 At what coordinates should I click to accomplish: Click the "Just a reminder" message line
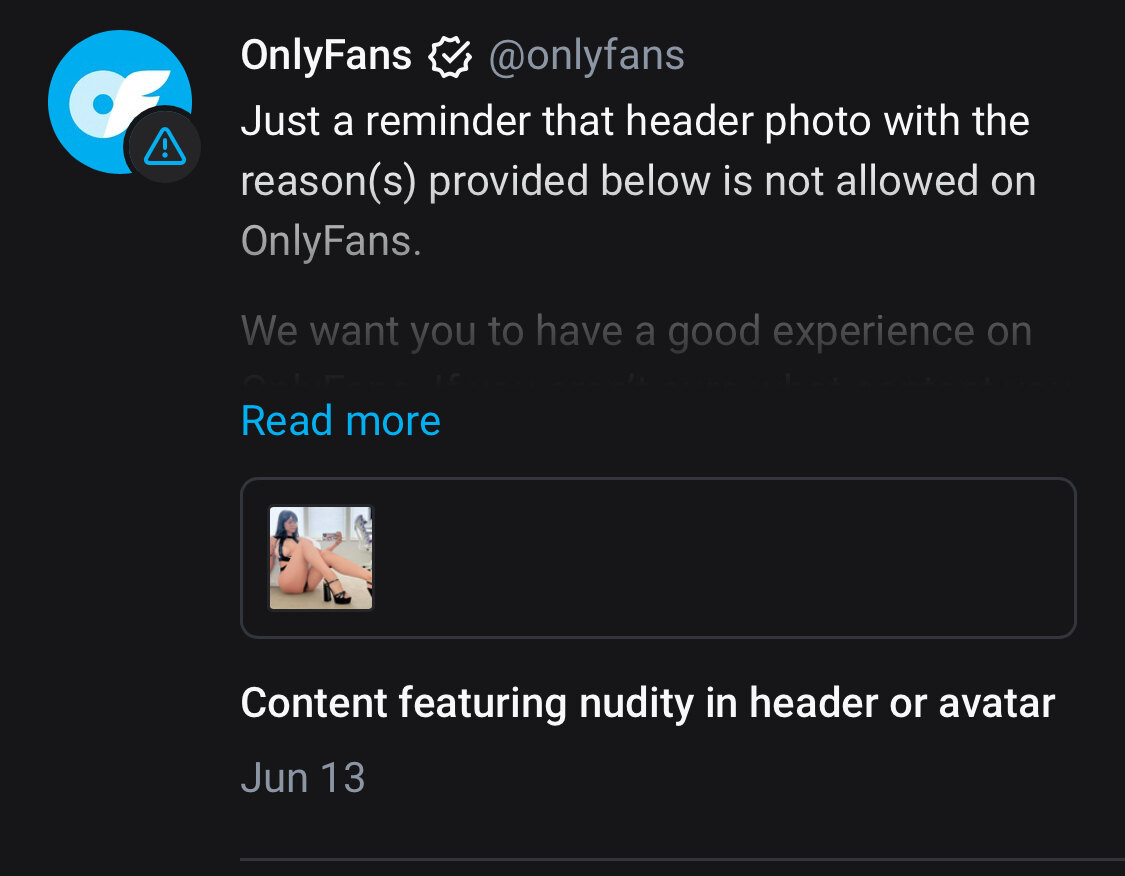coord(635,121)
